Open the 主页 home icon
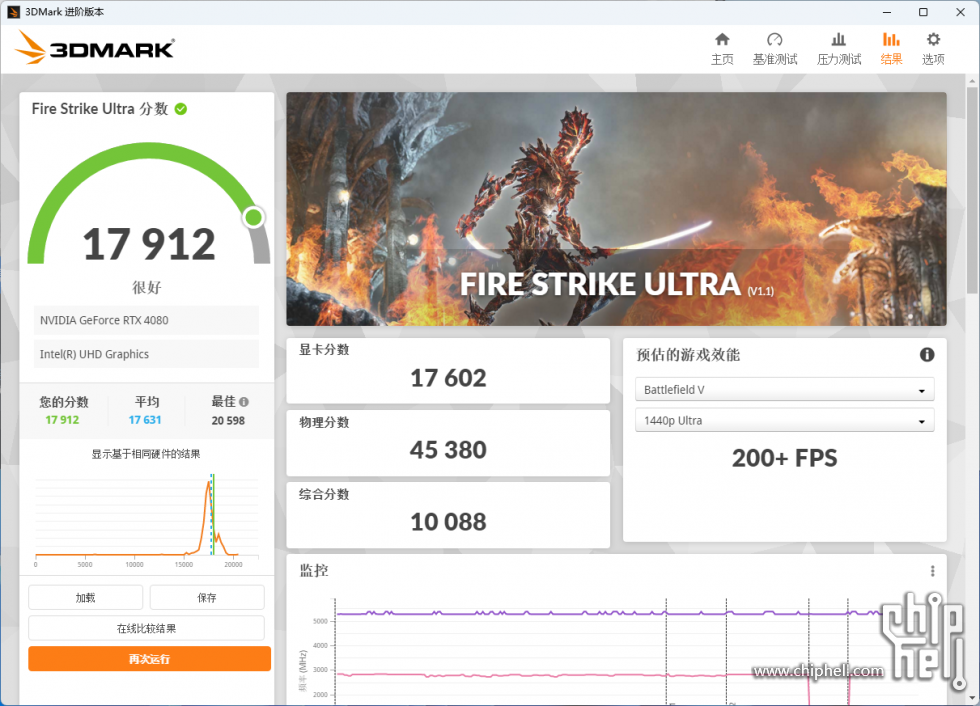 722,40
